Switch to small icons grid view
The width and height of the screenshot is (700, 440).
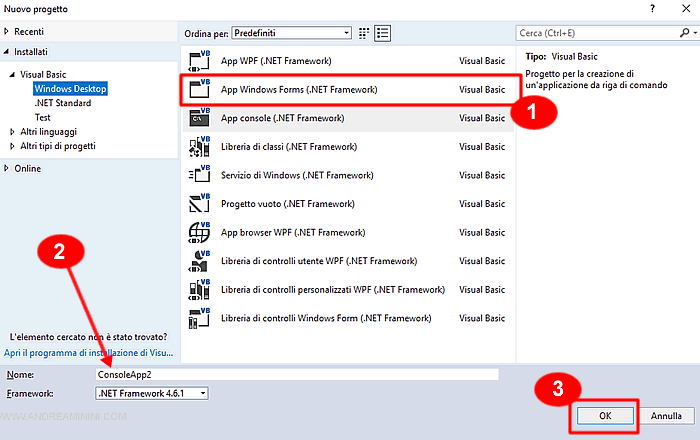[x=364, y=33]
